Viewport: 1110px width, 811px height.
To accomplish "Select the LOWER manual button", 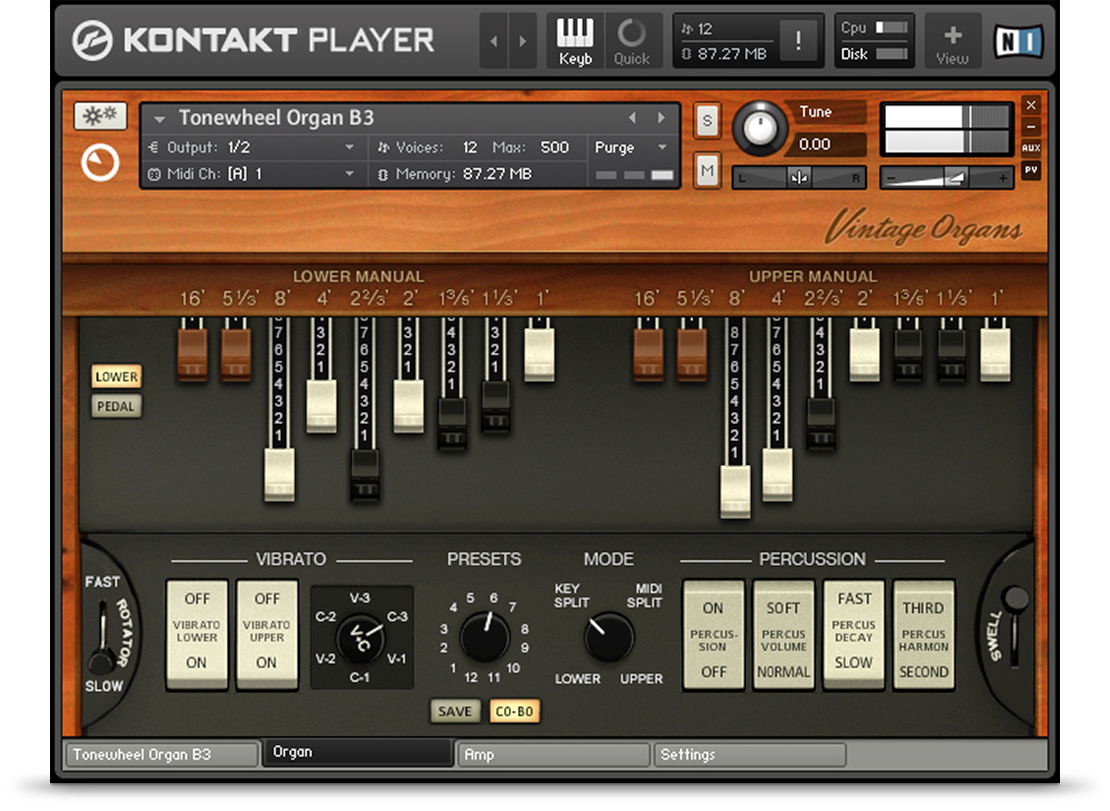I will point(116,376).
